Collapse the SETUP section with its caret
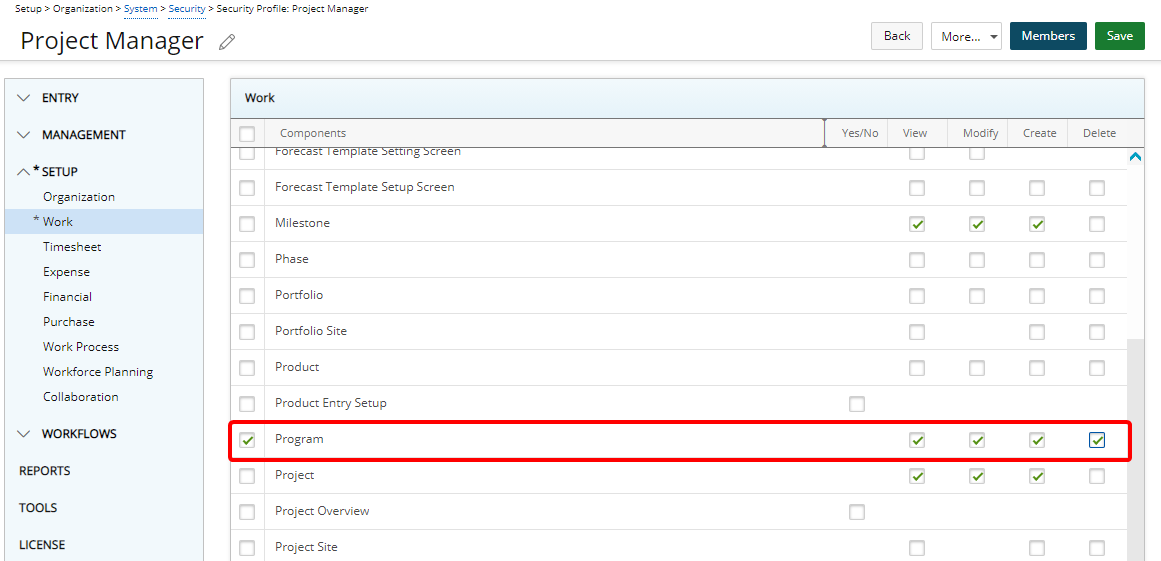The image size is (1161, 561). click(x=23, y=172)
